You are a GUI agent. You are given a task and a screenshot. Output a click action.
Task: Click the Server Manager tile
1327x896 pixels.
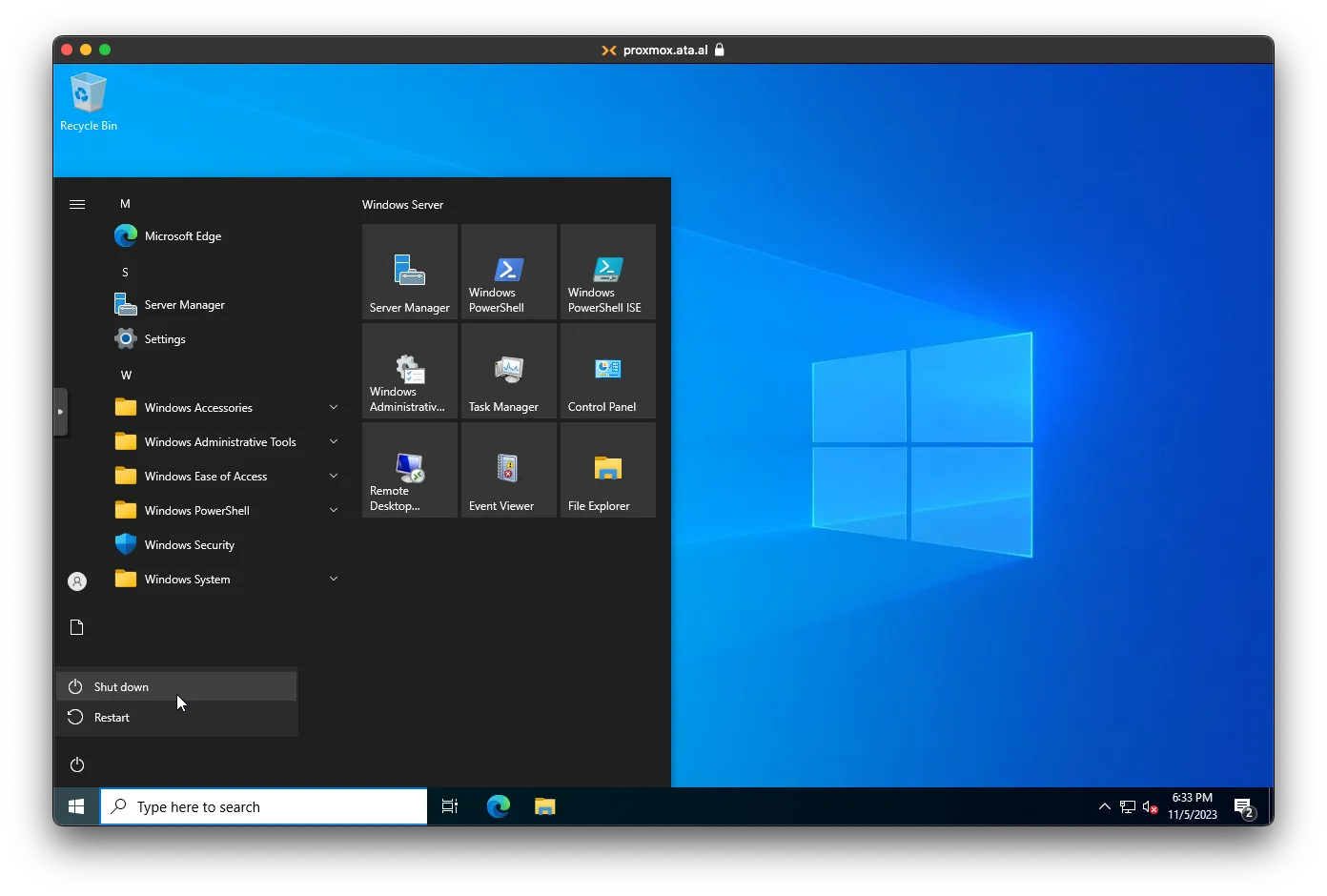pyautogui.click(x=410, y=272)
